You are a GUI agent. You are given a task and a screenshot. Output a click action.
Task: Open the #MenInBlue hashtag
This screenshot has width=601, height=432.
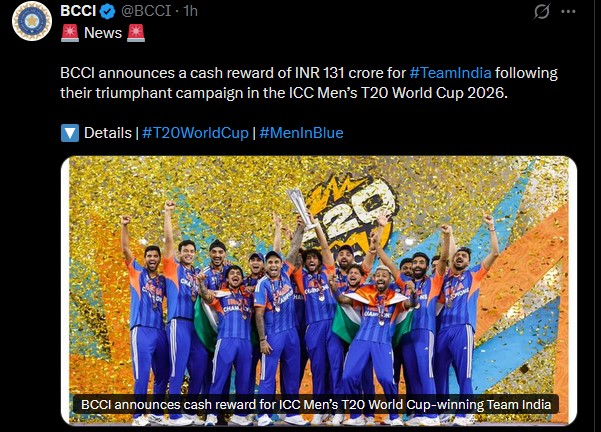point(301,132)
